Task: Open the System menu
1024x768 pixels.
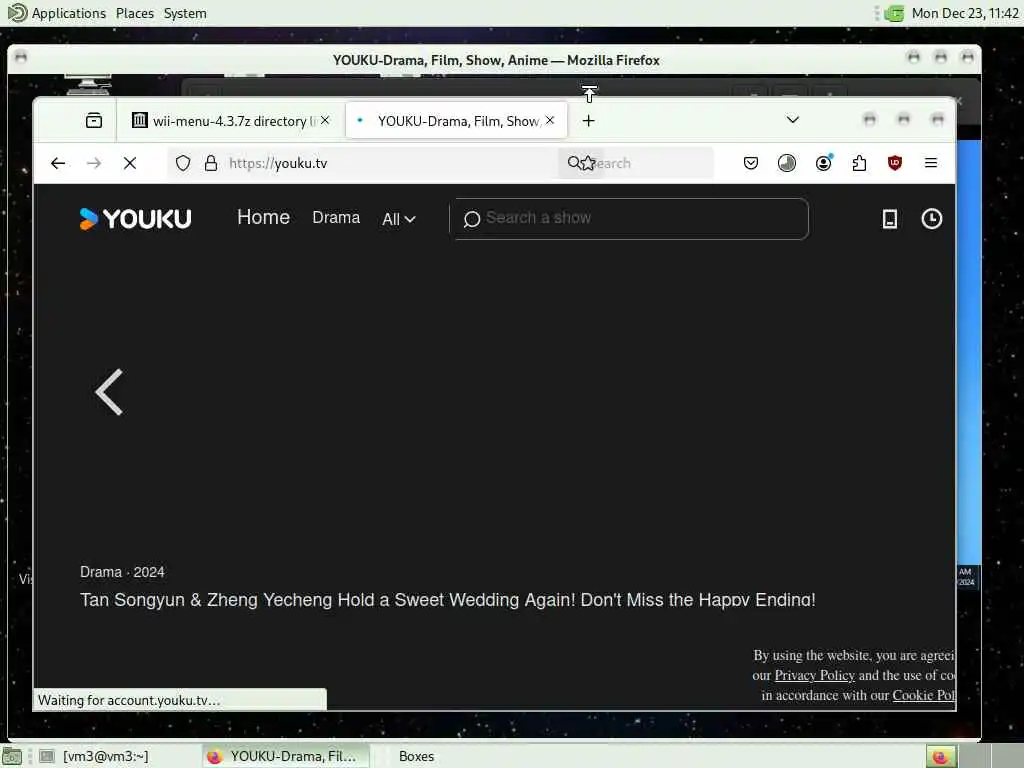Action: tap(185, 13)
